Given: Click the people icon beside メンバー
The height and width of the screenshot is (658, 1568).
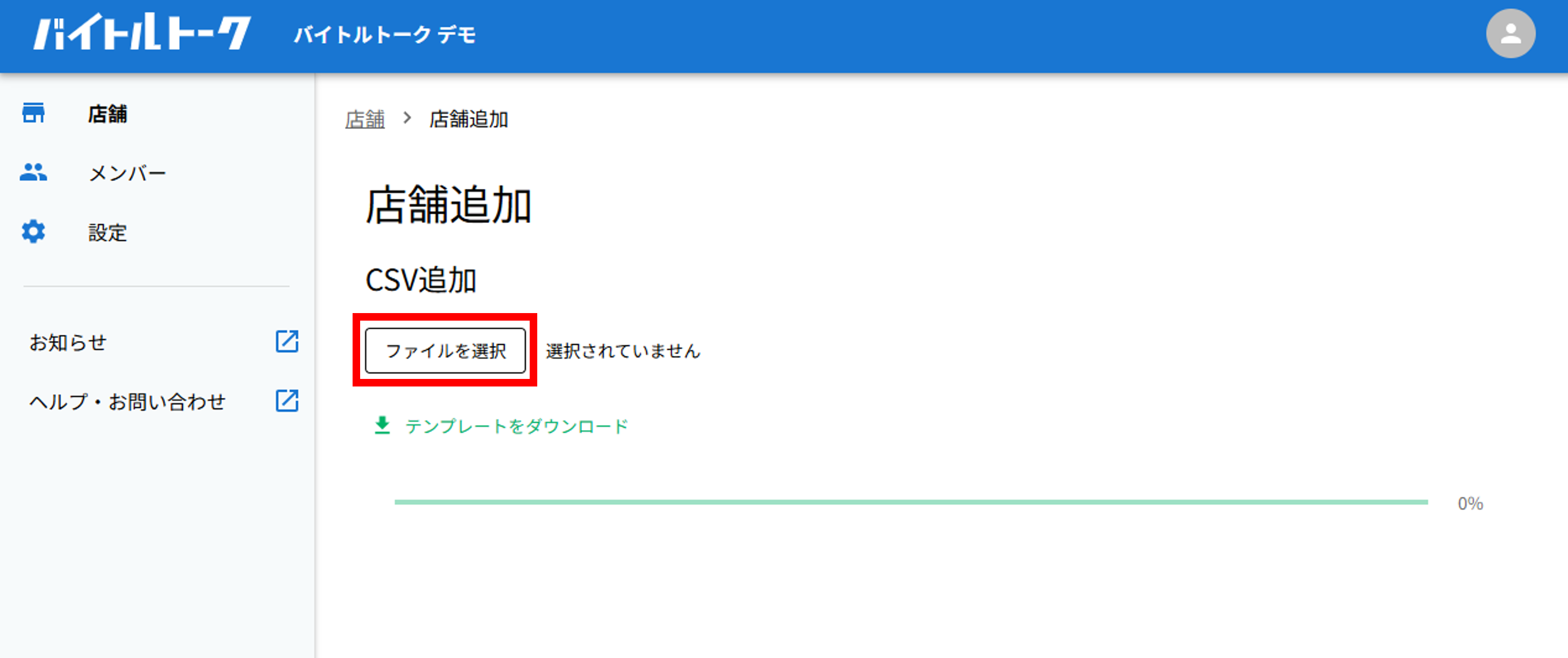Looking at the screenshot, I should click(x=33, y=172).
